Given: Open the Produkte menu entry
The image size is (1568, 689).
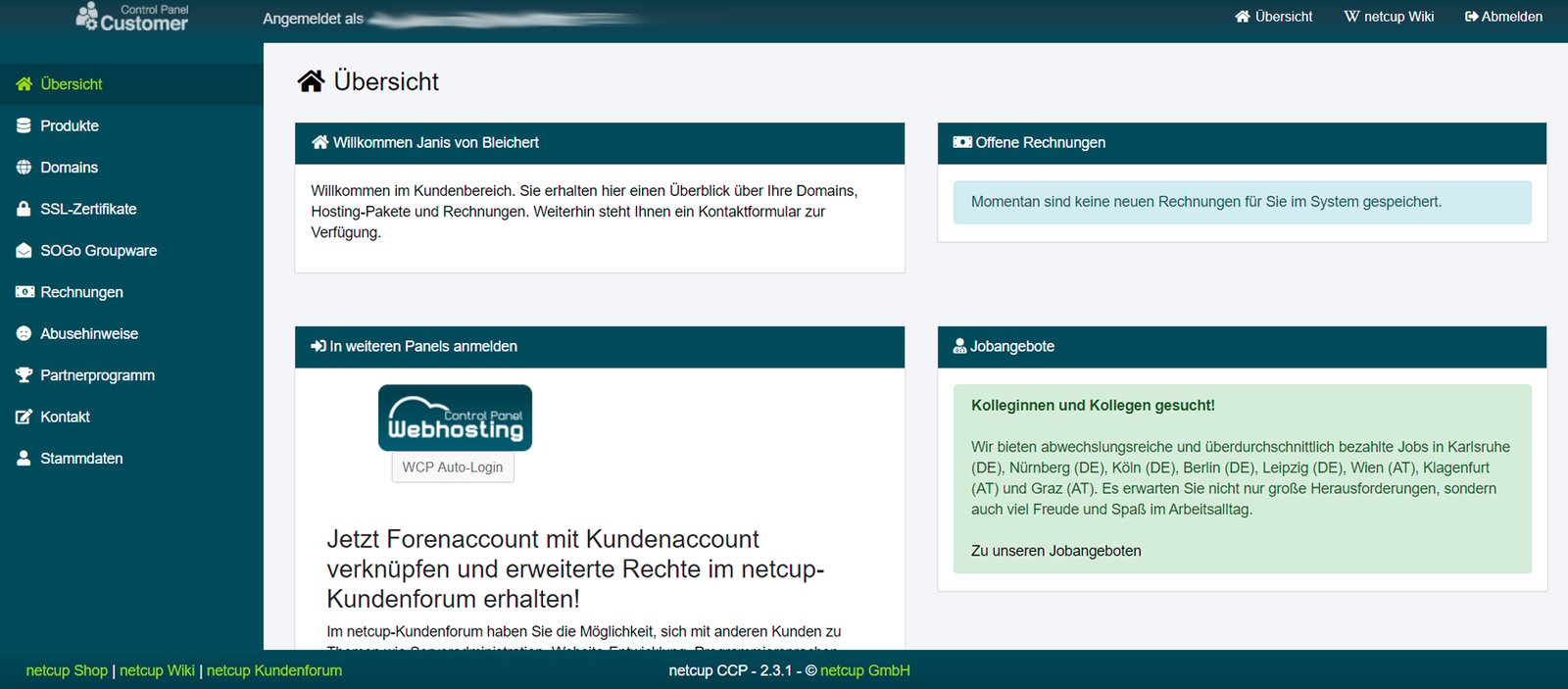Looking at the screenshot, I should click(x=131, y=125).
